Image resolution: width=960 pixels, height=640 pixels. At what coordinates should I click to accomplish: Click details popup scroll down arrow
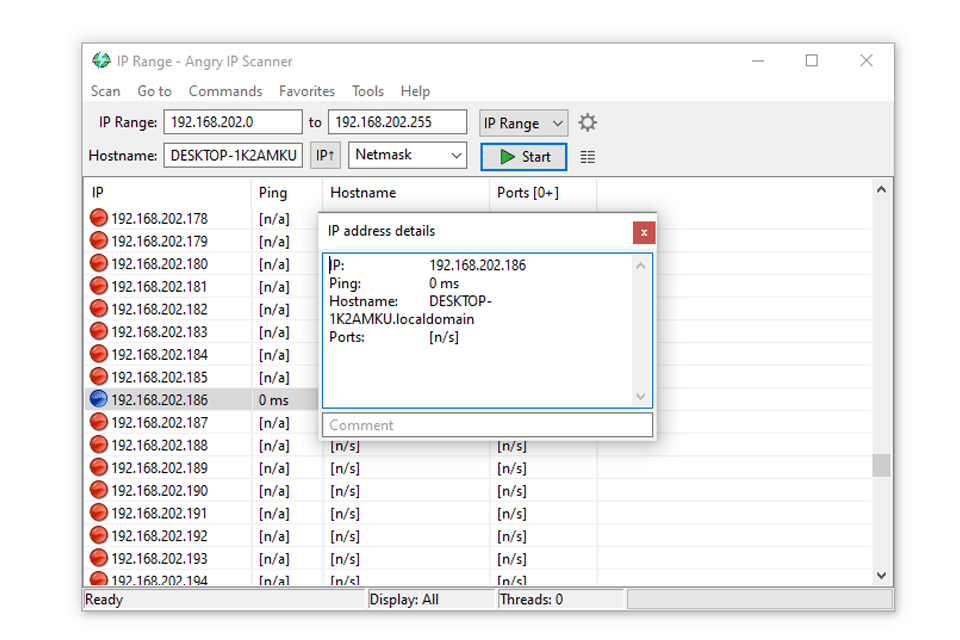point(640,396)
